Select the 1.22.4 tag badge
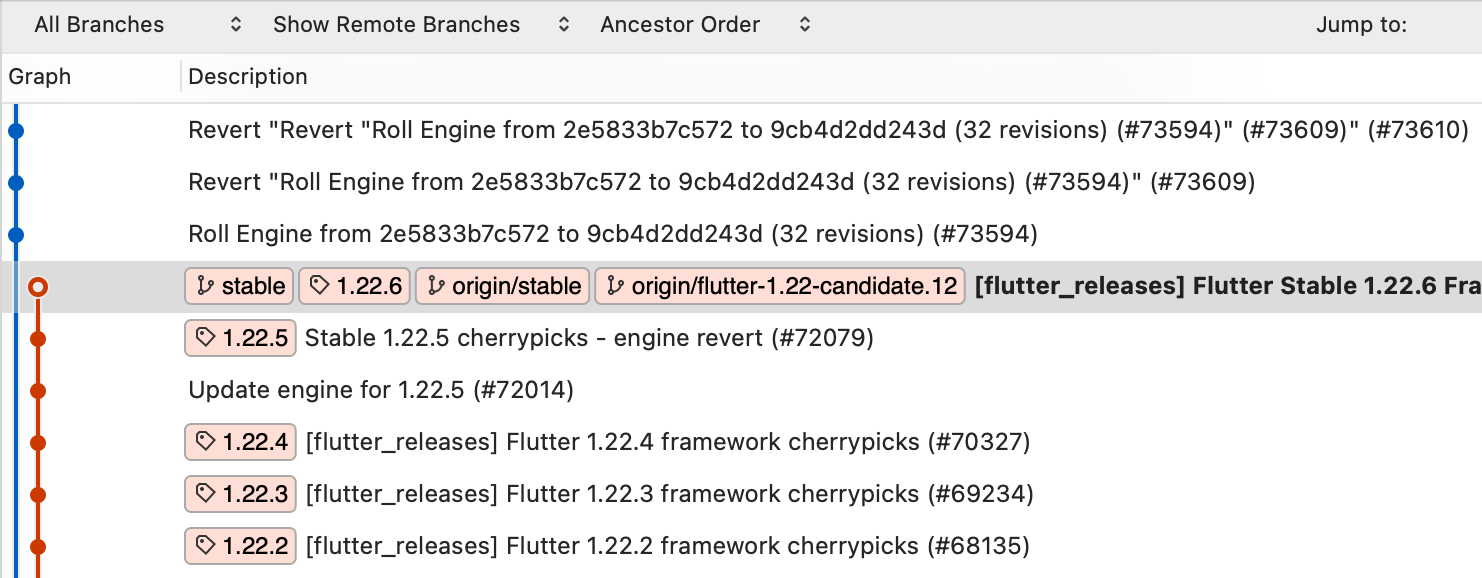Image resolution: width=1482 pixels, height=578 pixels. 240,441
